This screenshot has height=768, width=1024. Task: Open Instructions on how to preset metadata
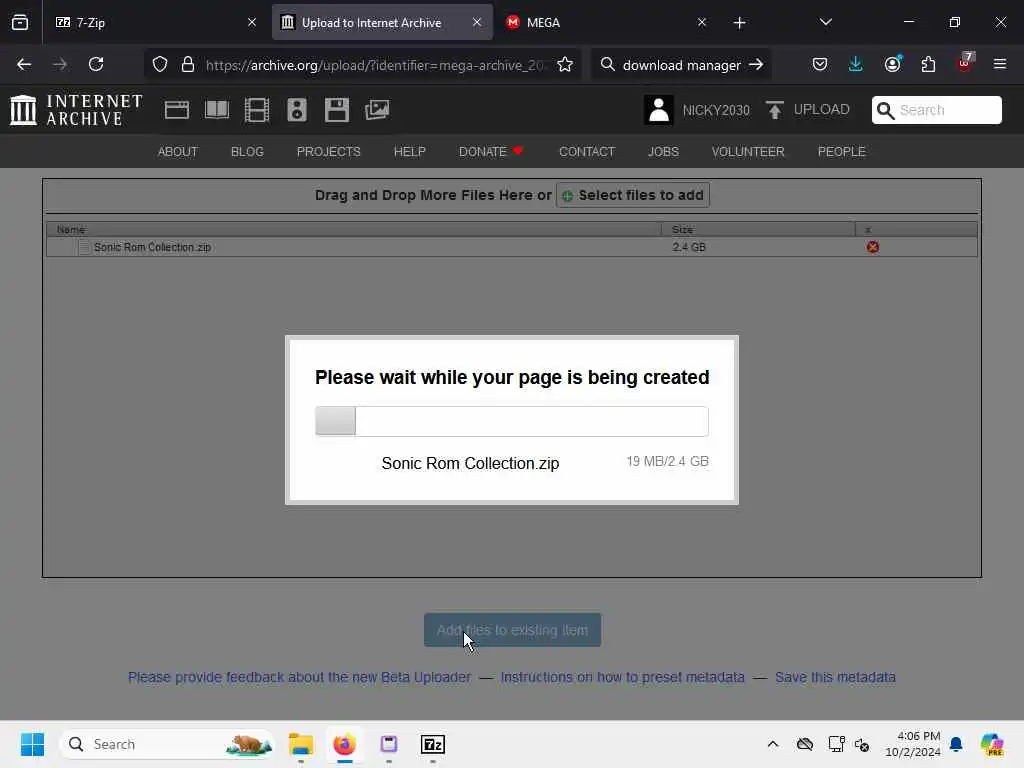coord(622,677)
